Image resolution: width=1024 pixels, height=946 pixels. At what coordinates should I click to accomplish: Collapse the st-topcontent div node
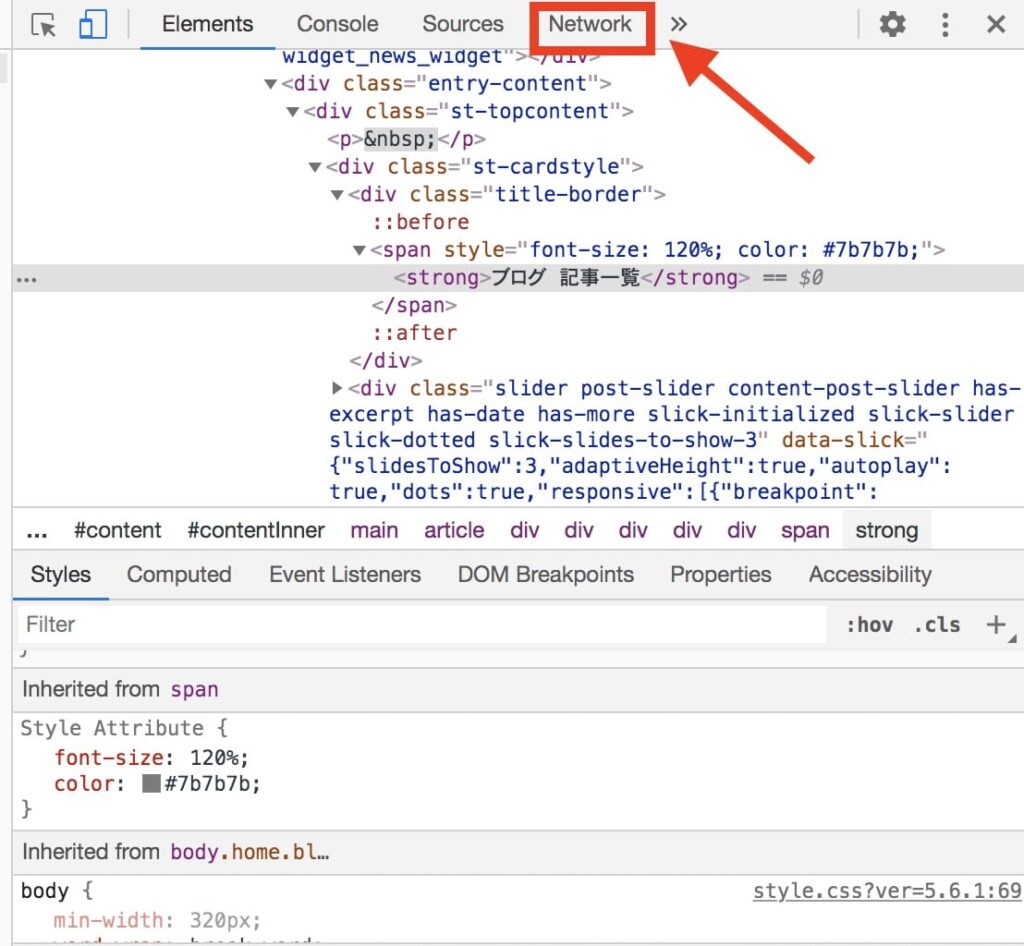click(293, 112)
